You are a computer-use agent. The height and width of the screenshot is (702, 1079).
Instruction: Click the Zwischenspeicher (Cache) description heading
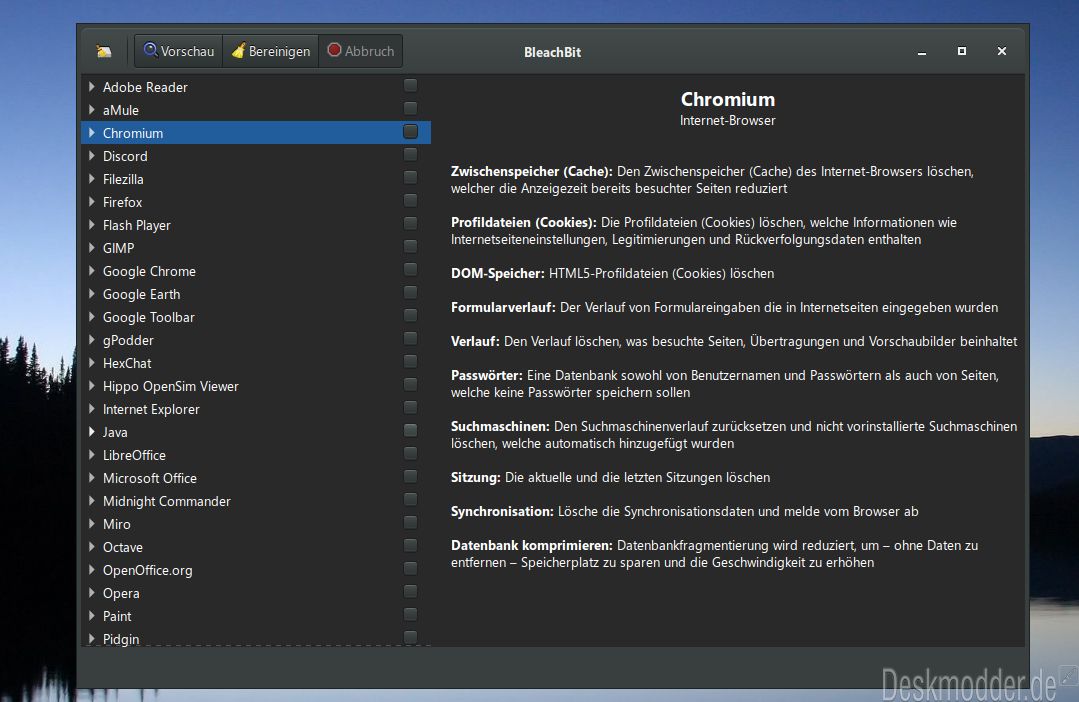click(531, 171)
